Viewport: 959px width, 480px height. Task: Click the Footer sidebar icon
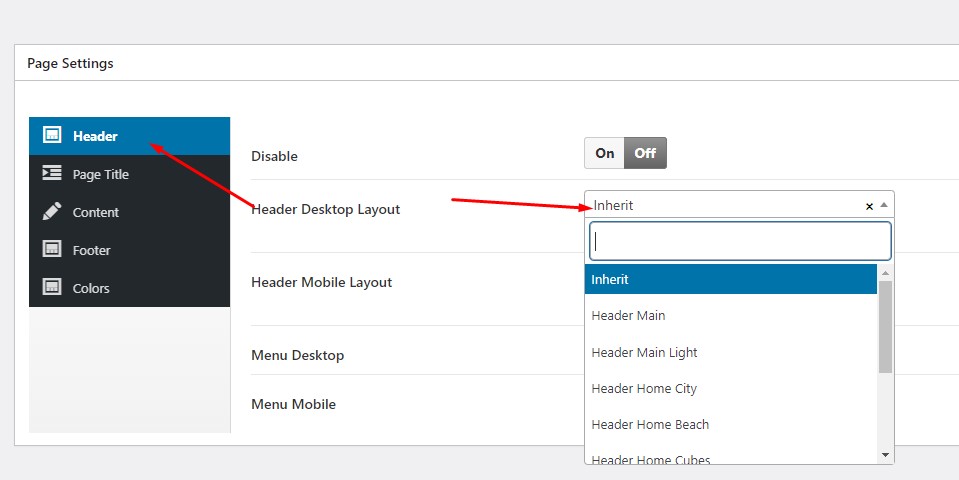pyautogui.click(x=52, y=250)
